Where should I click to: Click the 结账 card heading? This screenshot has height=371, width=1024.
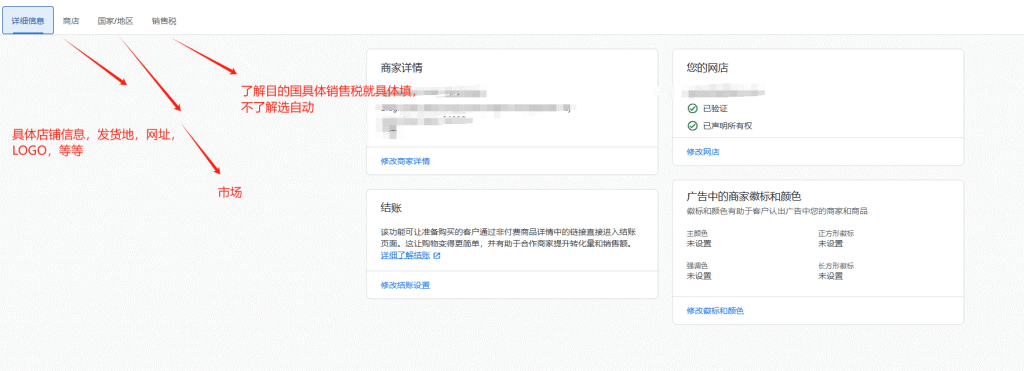[x=391, y=208]
